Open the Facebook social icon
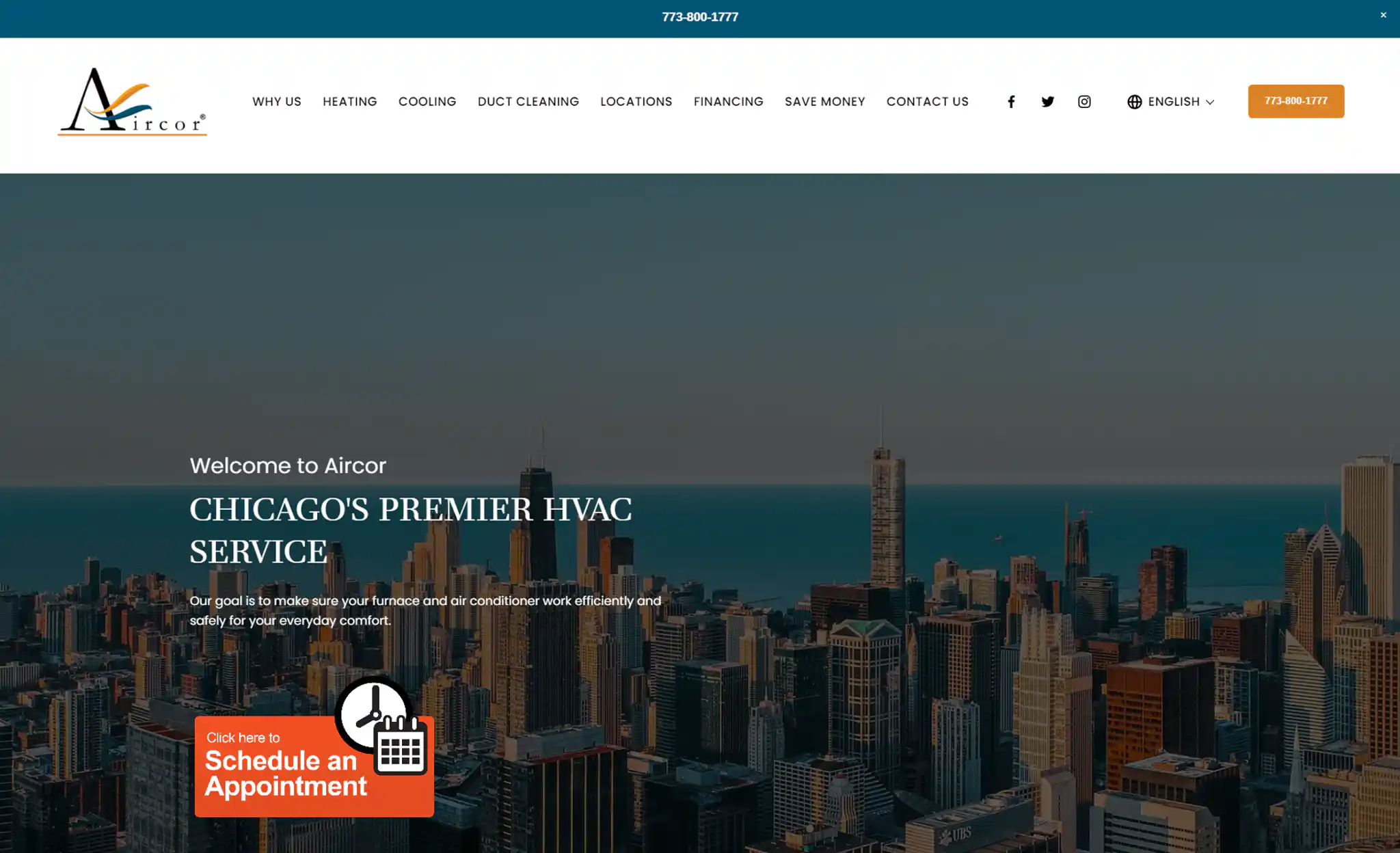Viewport: 1400px width, 853px height. tap(1011, 102)
